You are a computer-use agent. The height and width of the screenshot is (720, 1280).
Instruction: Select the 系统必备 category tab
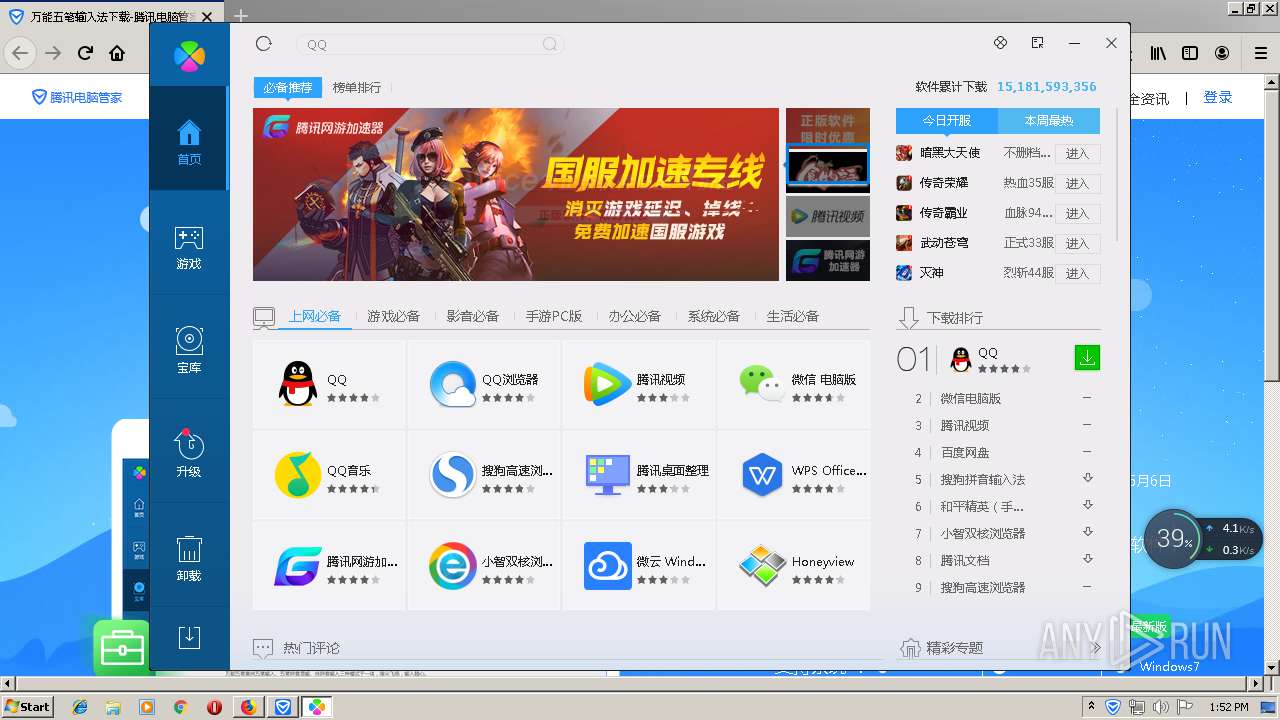[713, 316]
